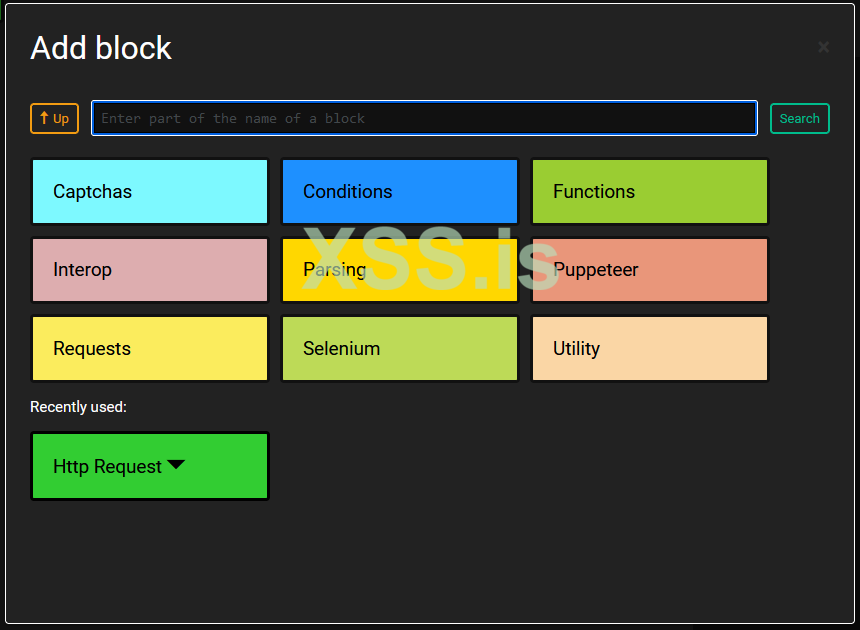The image size is (860, 630).
Task: Click the Add block dialog title
Action: (x=101, y=48)
